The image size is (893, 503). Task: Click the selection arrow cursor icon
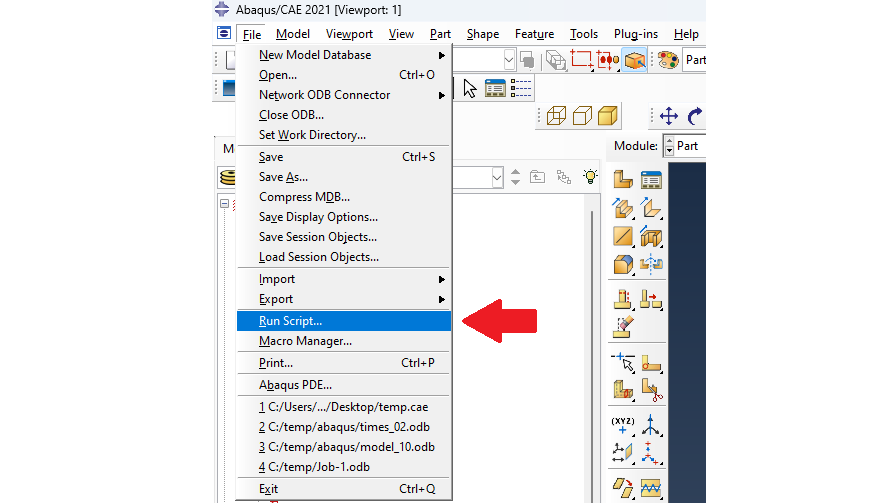(470, 88)
